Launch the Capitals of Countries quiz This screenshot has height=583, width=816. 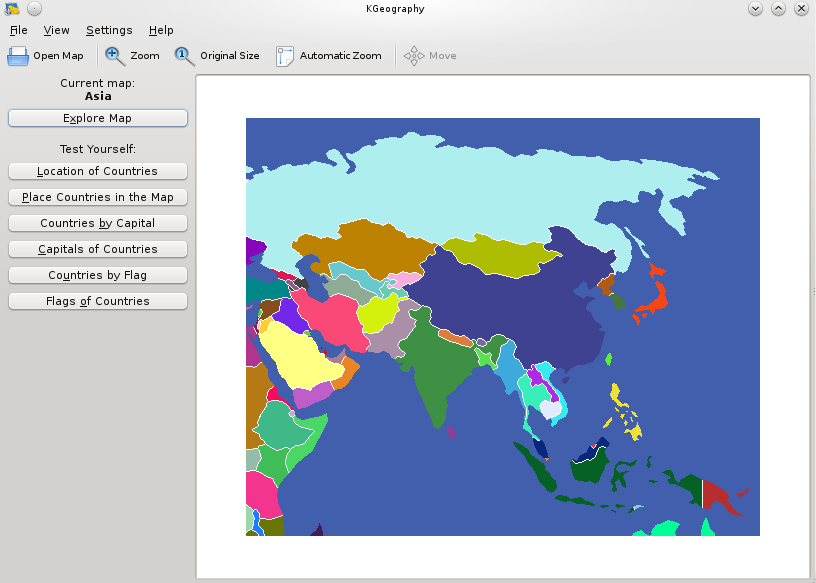[x=97, y=249]
